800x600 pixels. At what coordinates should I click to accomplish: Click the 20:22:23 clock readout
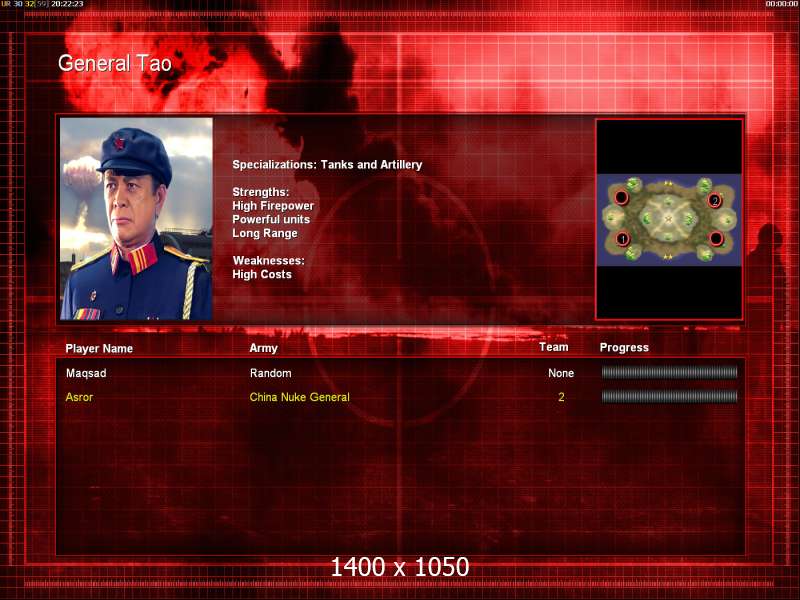(x=67, y=4)
